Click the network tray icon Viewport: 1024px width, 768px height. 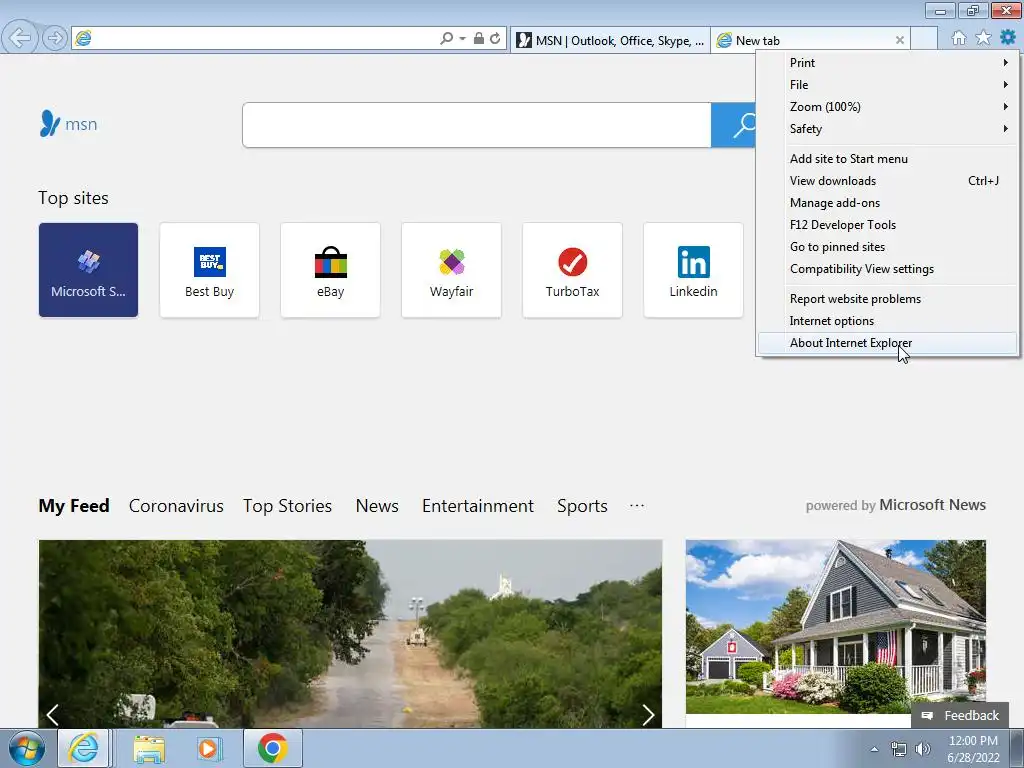coord(899,749)
